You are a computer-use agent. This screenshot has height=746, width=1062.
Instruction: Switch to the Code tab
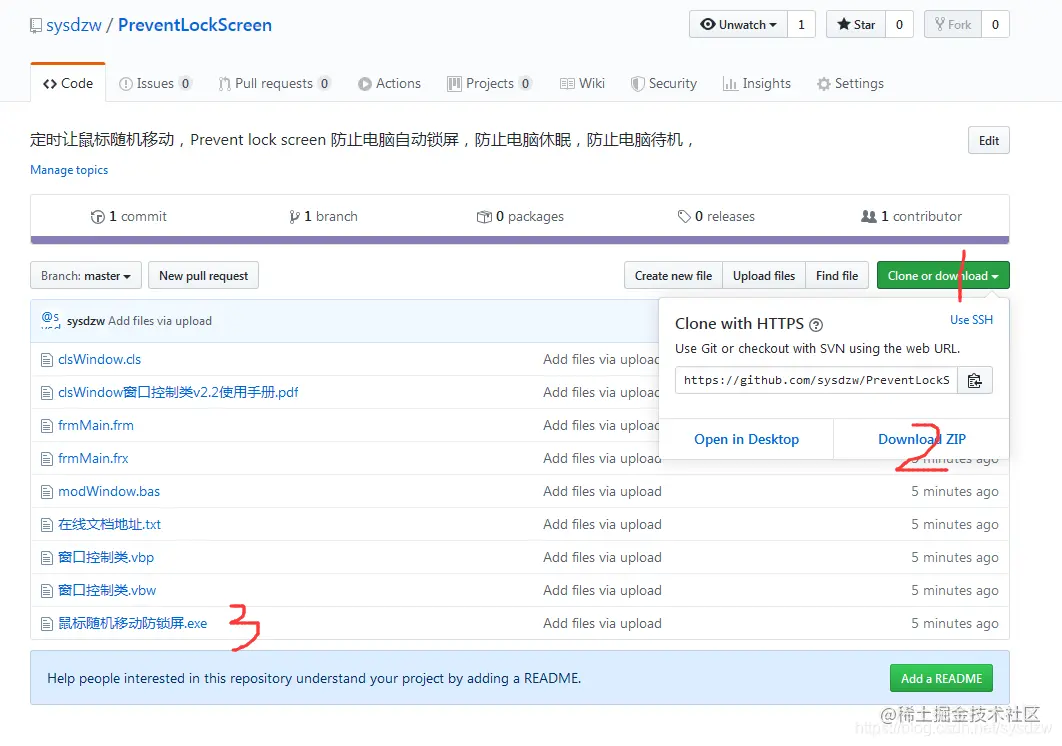pyautogui.click(x=68, y=83)
